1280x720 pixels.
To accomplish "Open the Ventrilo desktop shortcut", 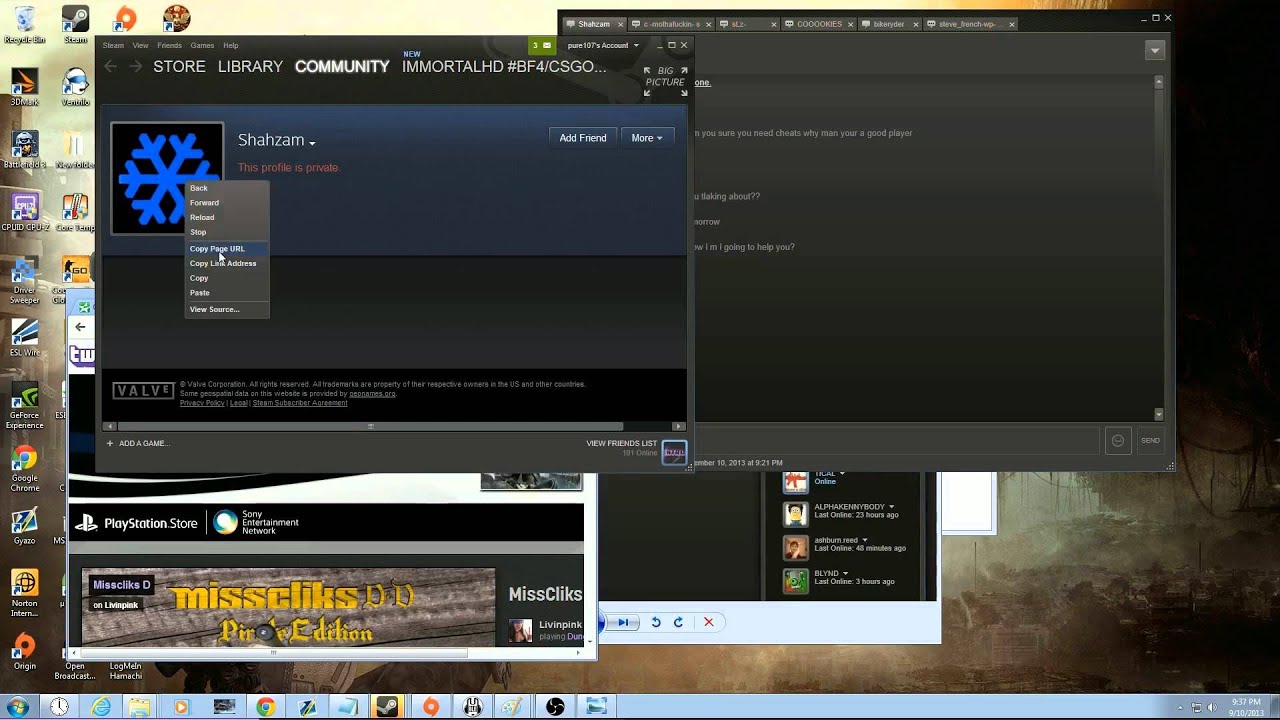I will (x=75, y=86).
